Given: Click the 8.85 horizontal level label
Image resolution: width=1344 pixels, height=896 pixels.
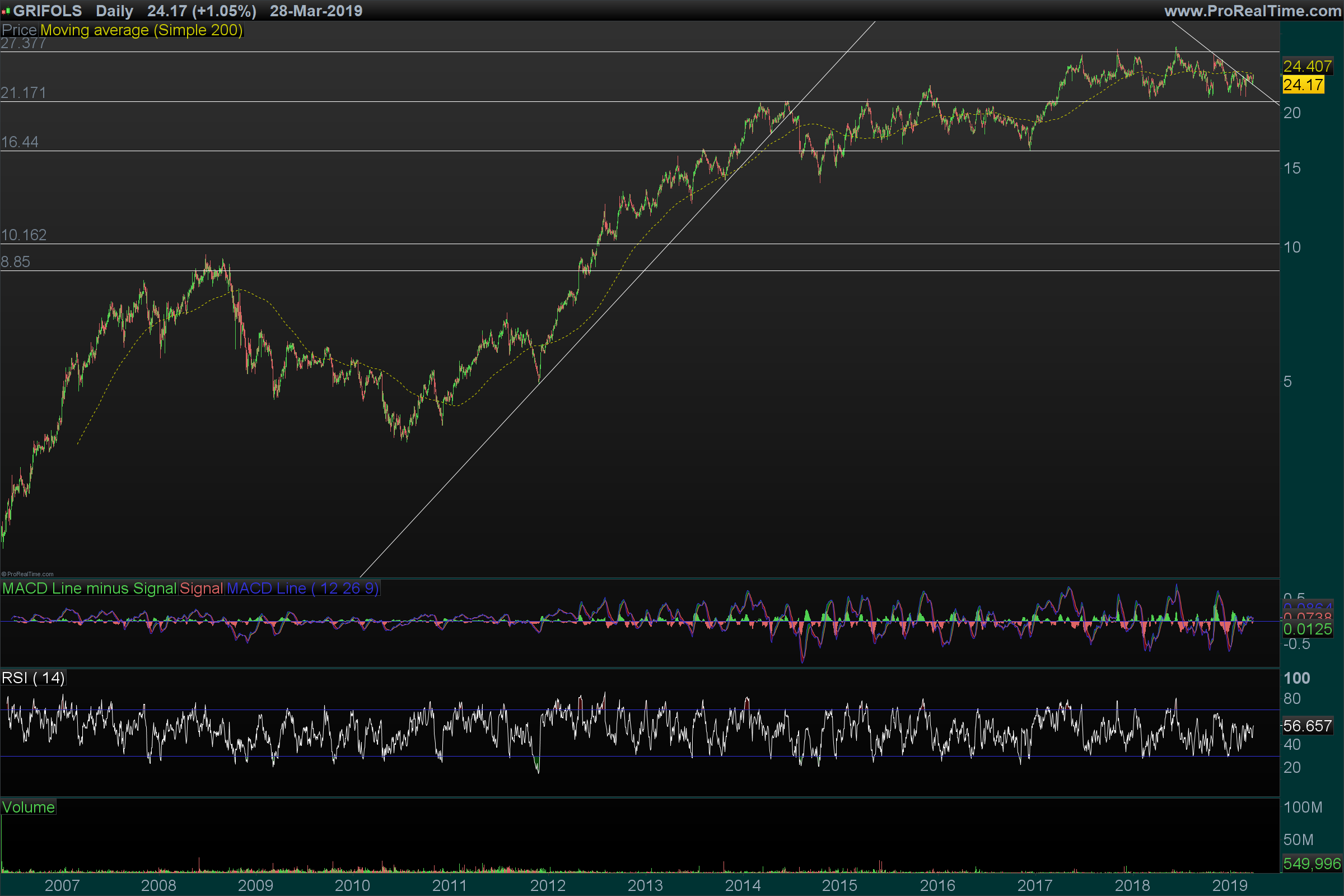Looking at the screenshot, I should pos(16,262).
